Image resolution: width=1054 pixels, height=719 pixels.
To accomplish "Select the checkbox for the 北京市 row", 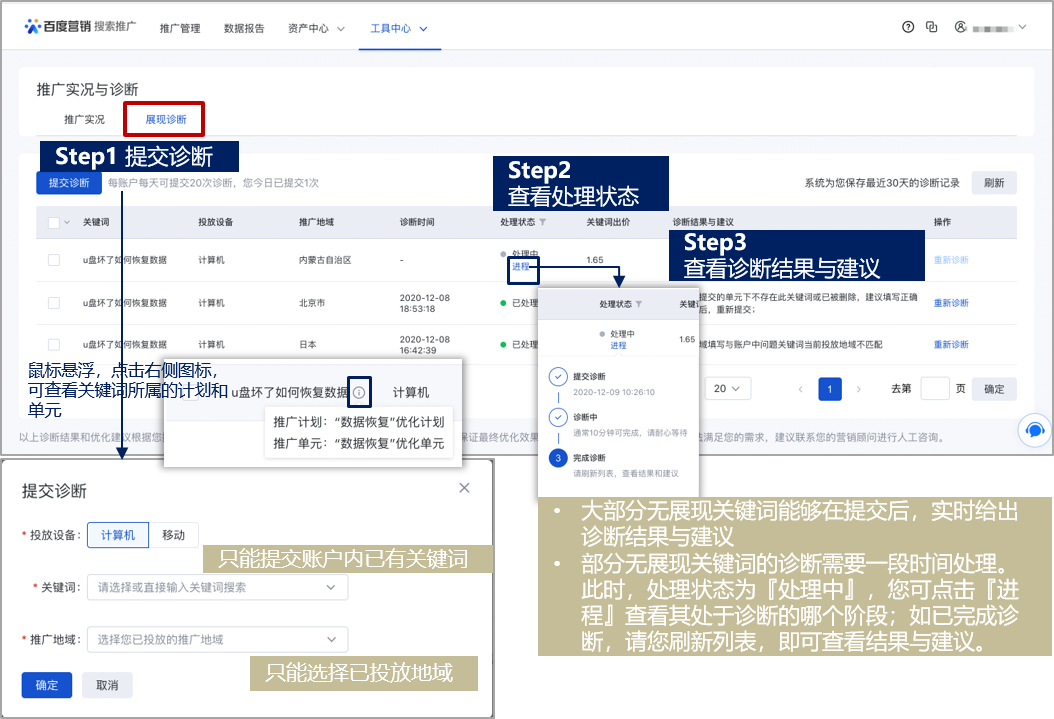I will click(54, 302).
